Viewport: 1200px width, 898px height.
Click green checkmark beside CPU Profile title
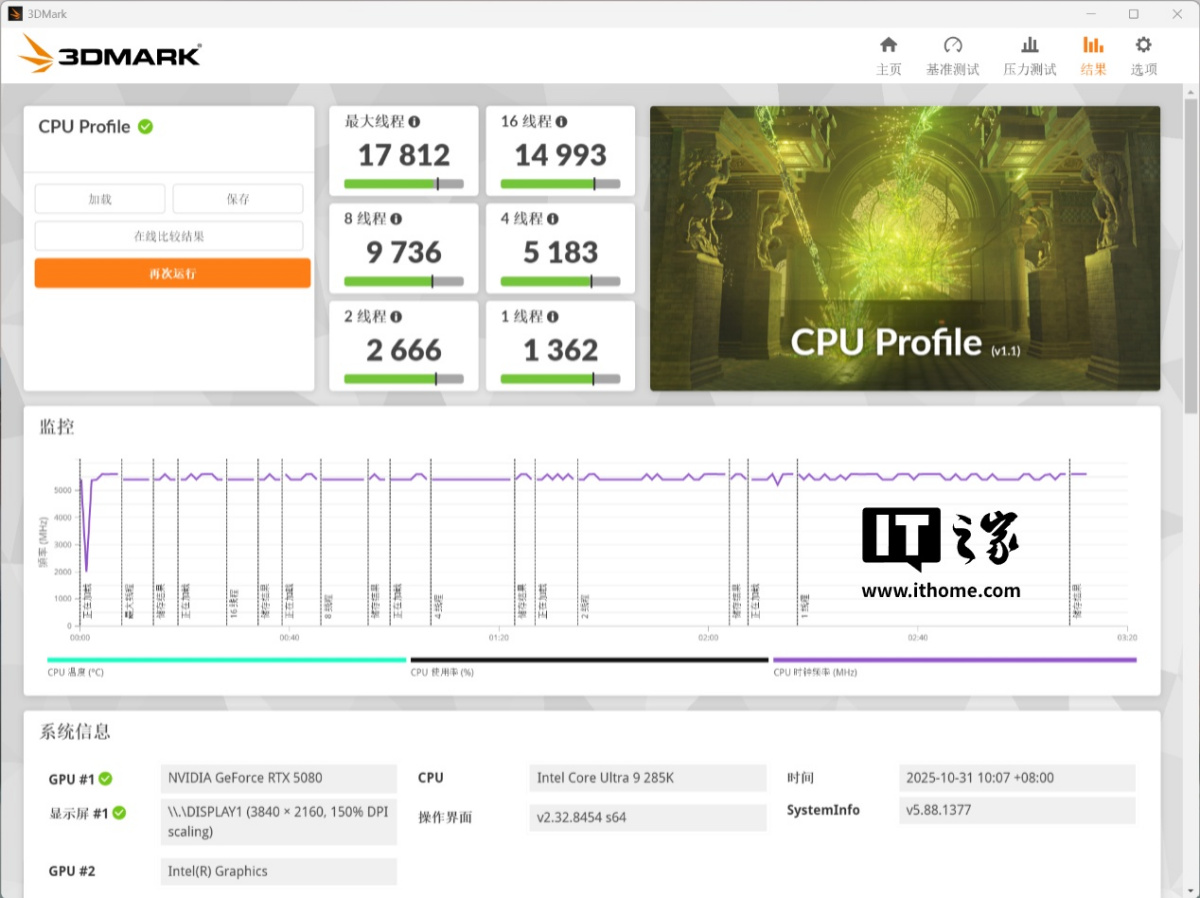146,126
